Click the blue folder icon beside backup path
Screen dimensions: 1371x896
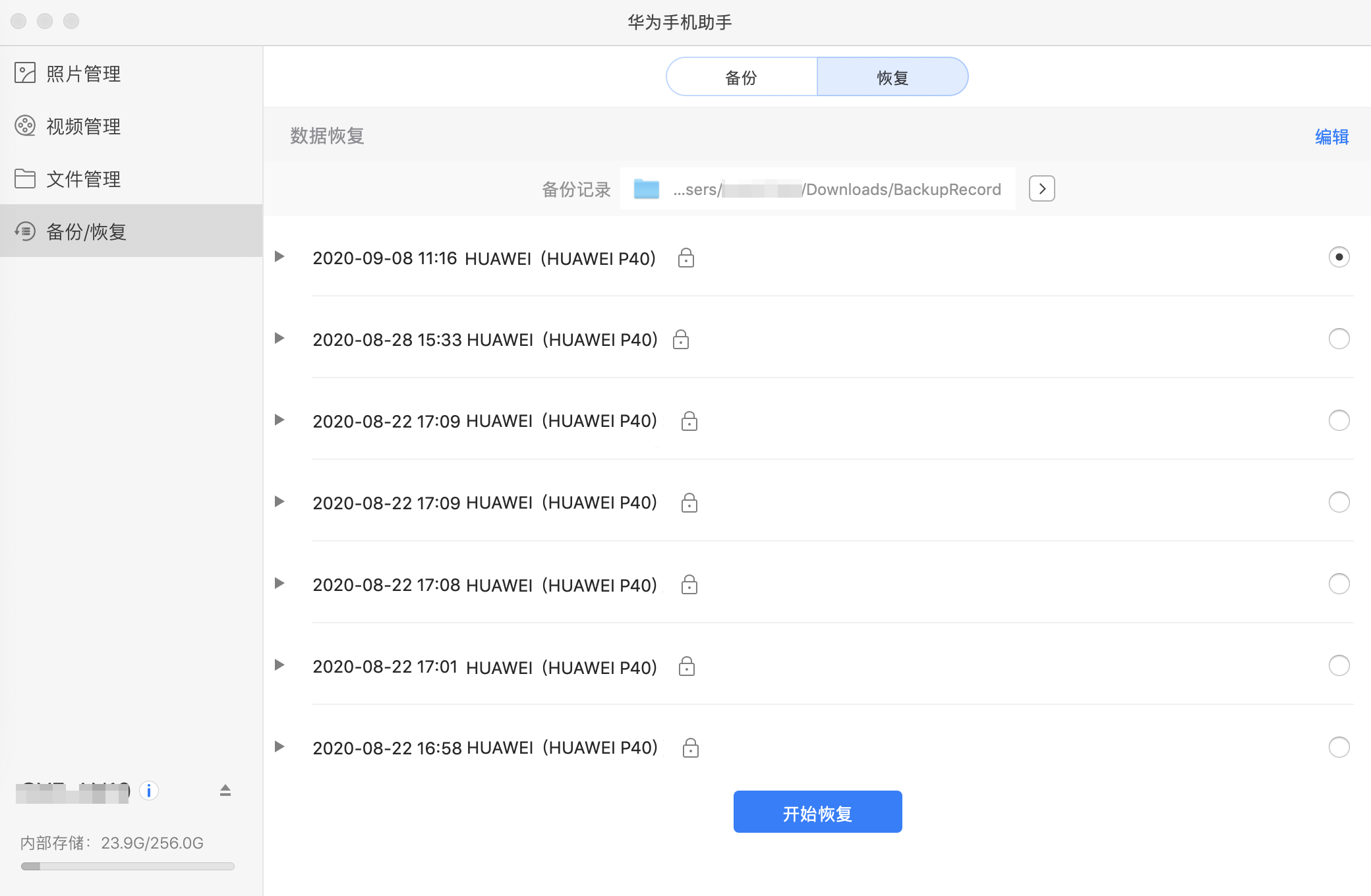pyautogui.click(x=647, y=189)
